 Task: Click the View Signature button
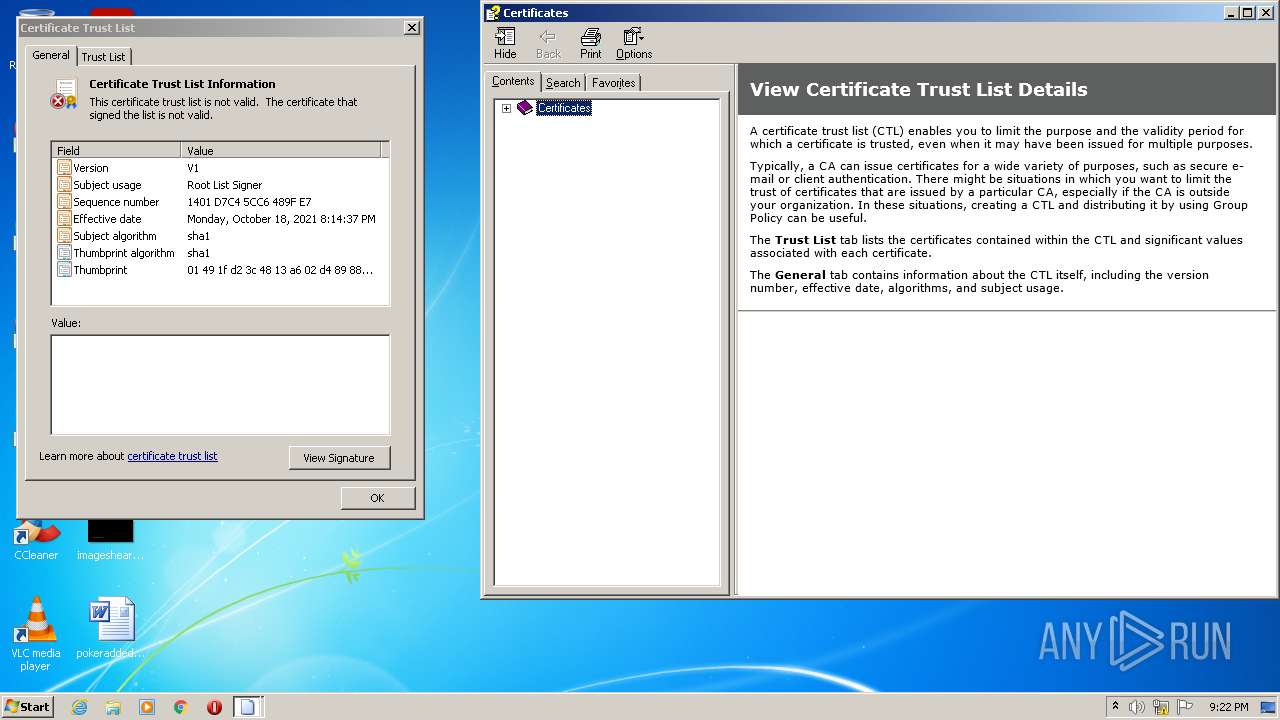point(339,458)
